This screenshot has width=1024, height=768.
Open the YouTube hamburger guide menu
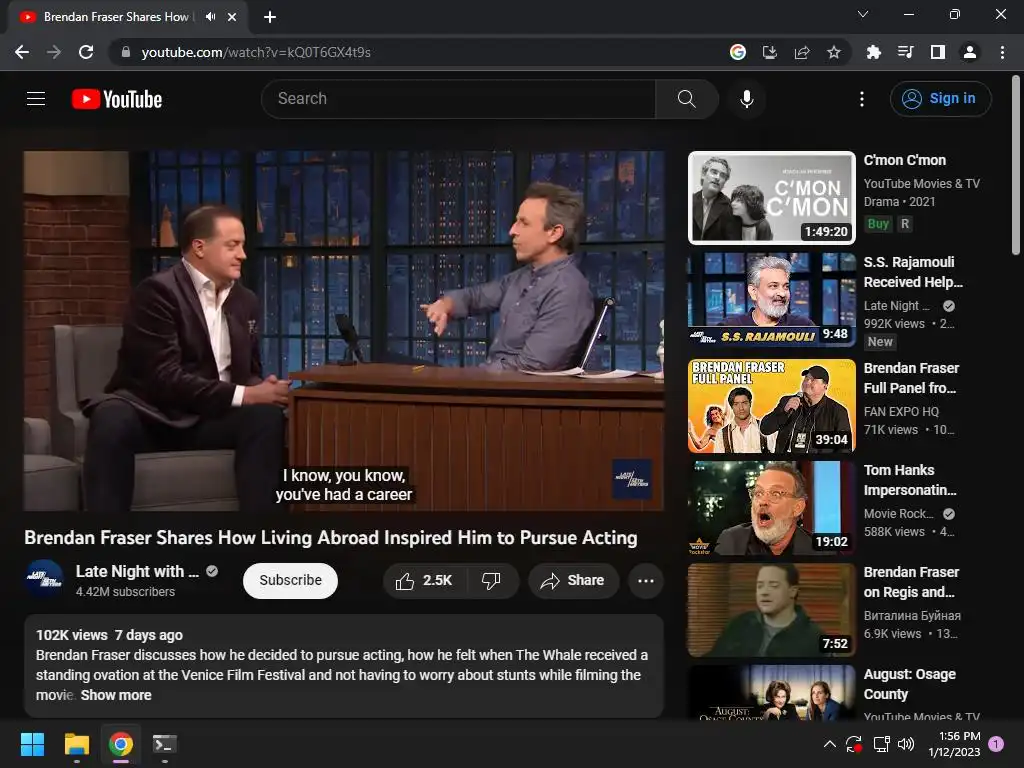(x=36, y=99)
